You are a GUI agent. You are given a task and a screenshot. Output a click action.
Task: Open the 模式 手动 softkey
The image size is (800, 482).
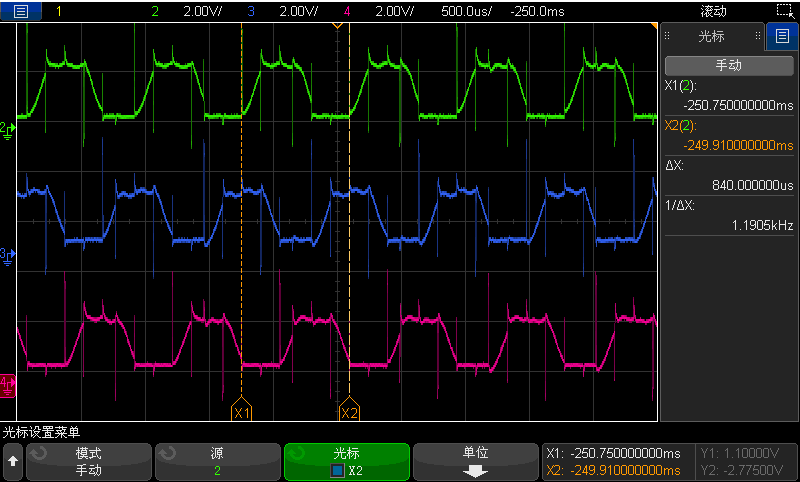pyautogui.click(x=89, y=462)
